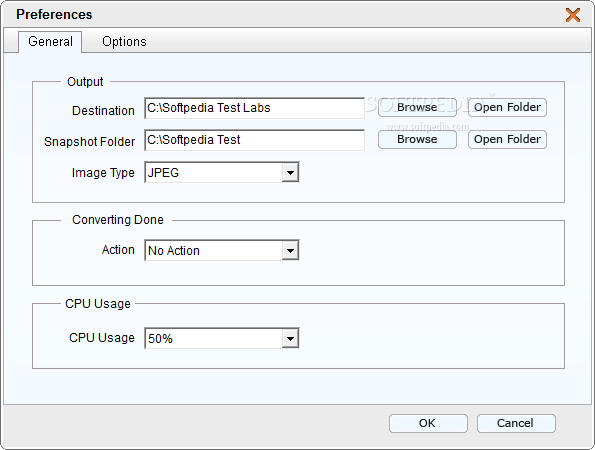
Task: Expand the CPU Usage dropdown arrow
Action: [x=290, y=338]
